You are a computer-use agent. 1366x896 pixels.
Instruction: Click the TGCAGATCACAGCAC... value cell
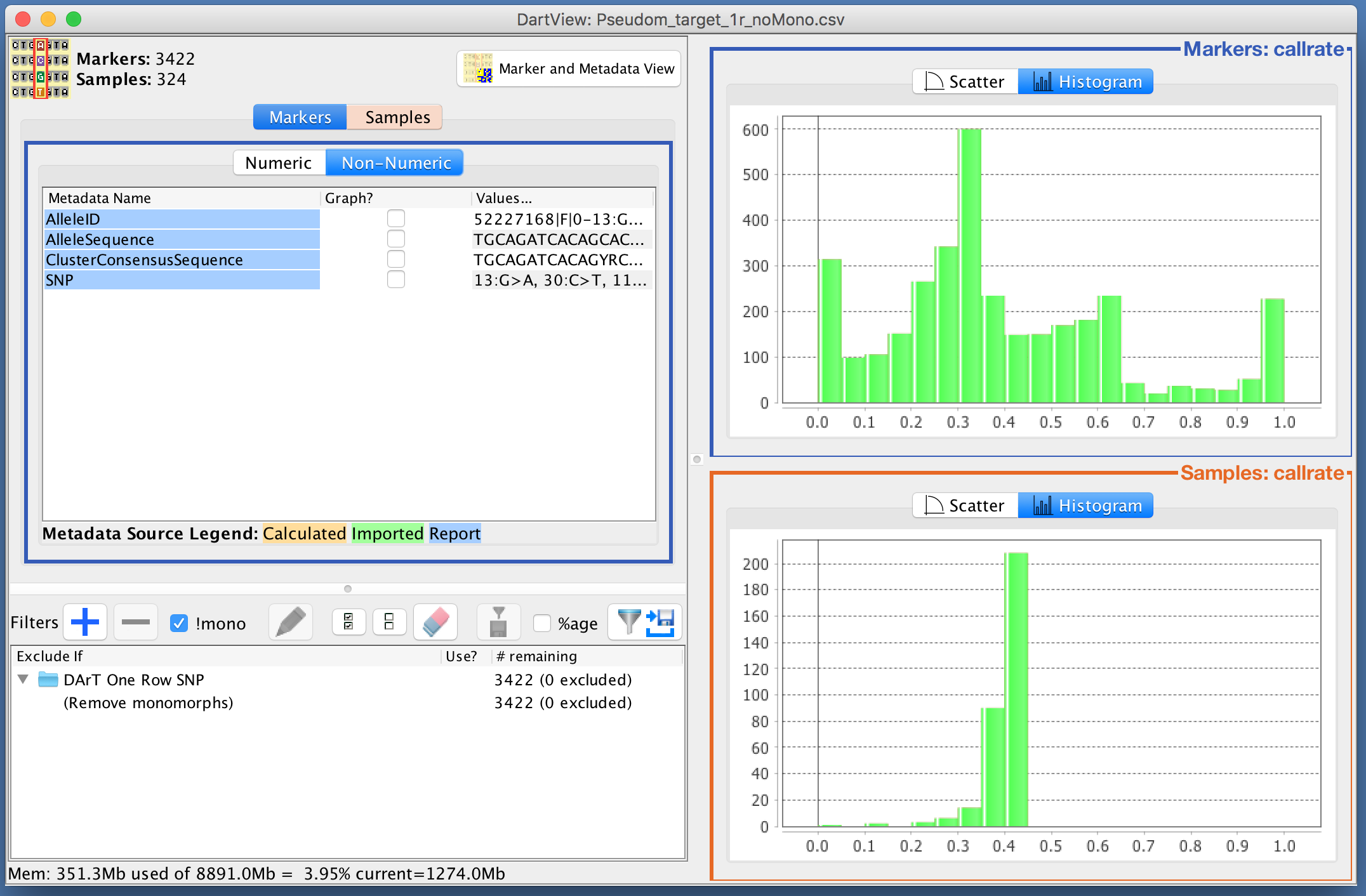point(561,239)
